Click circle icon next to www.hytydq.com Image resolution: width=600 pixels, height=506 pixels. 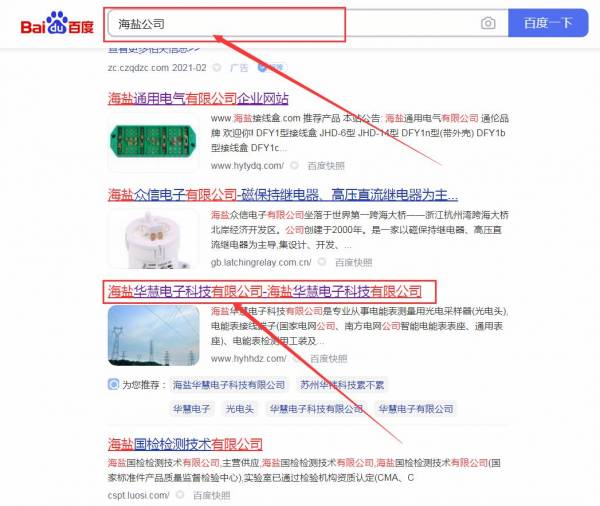[x=294, y=166]
